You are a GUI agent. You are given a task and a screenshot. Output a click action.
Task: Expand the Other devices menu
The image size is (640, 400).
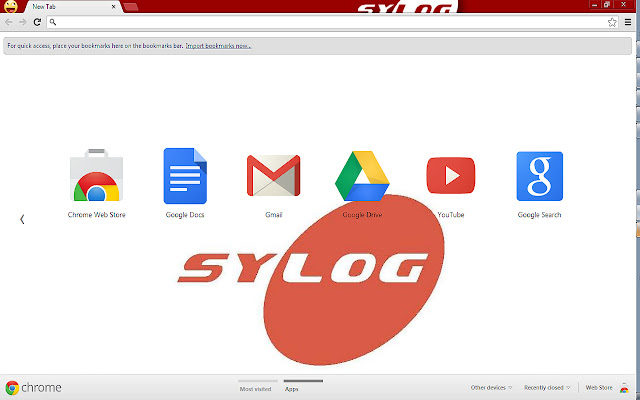pos(491,387)
